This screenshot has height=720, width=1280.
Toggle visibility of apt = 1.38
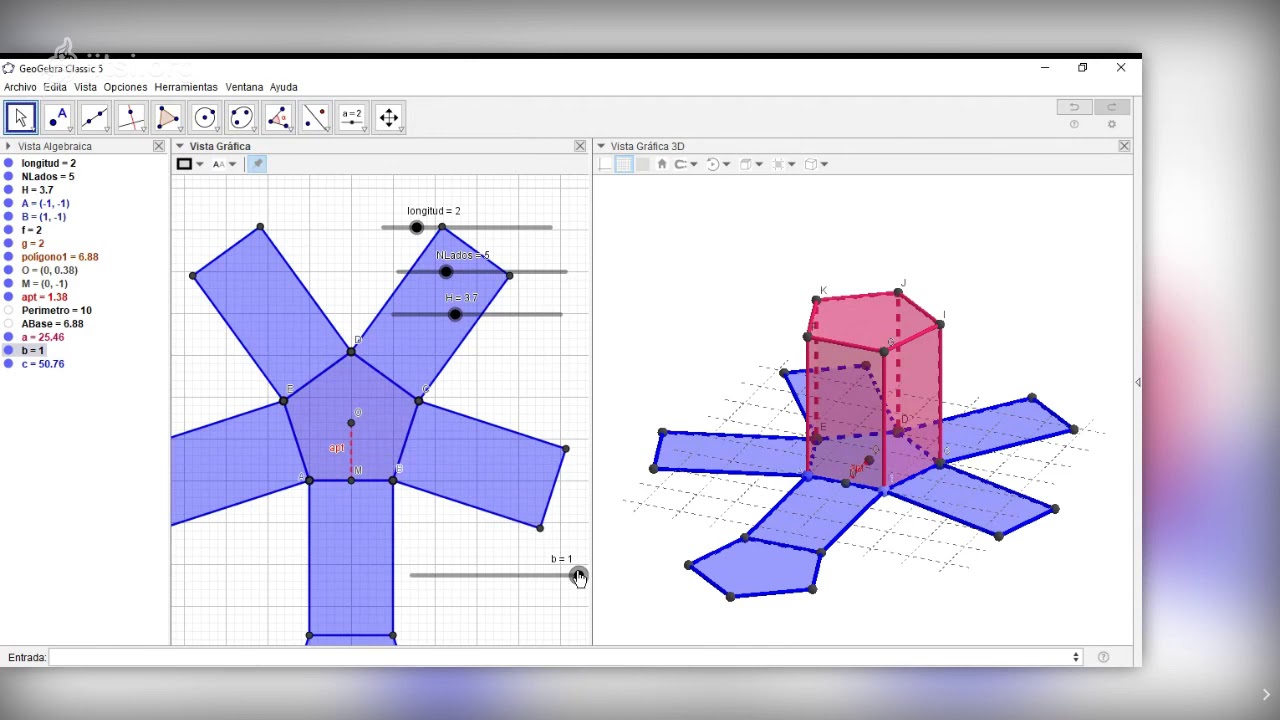click(x=9, y=297)
